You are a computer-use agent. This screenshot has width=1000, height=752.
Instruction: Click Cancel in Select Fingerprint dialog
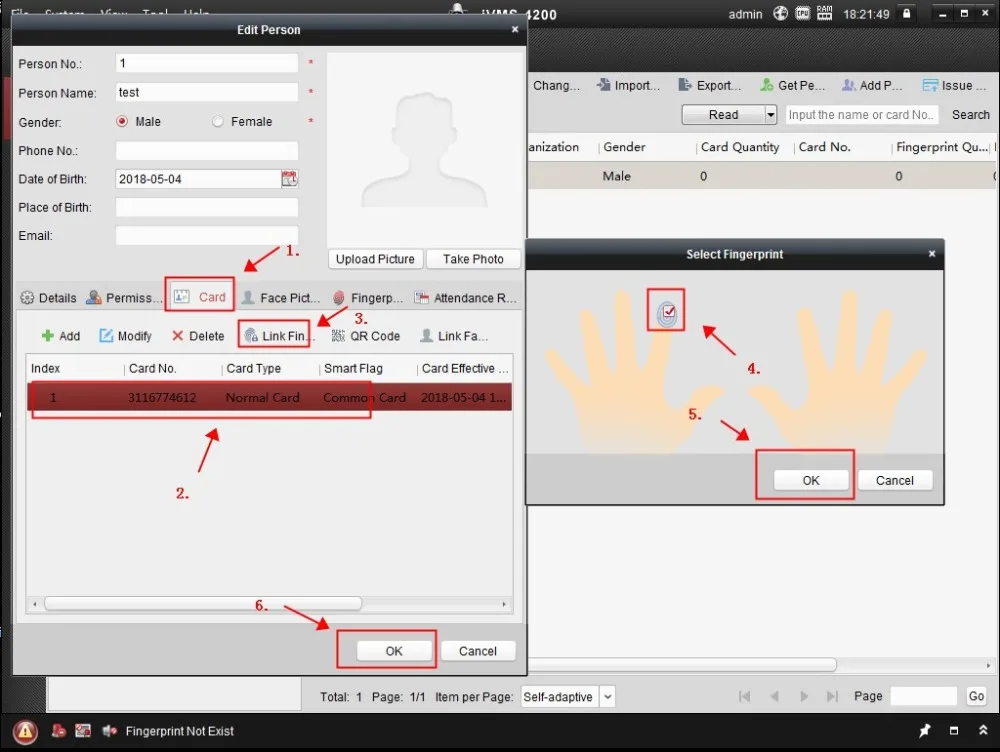[x=895, y=480]
